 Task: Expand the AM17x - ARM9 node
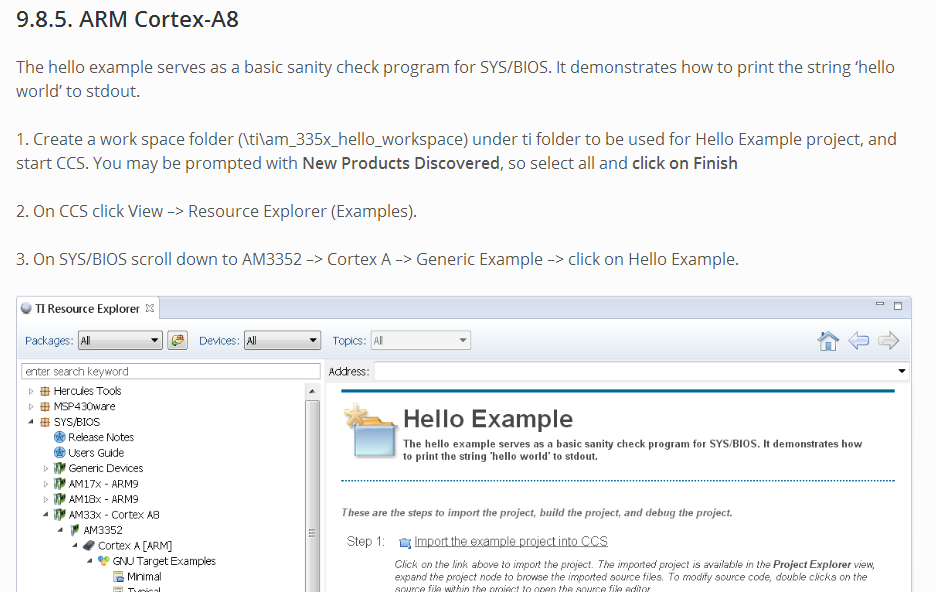(x=46, y=484)
